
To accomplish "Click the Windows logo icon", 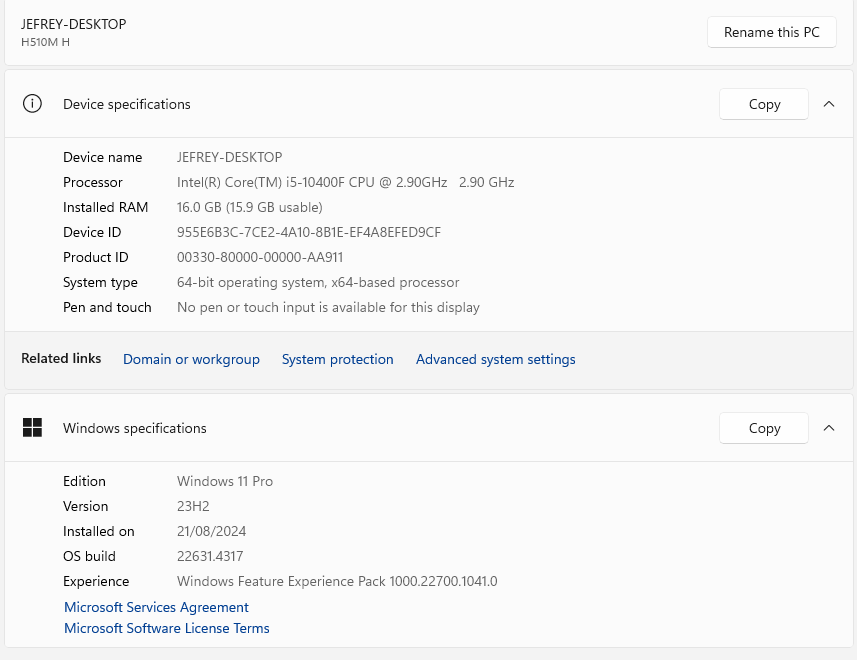I will click(32, 428).
